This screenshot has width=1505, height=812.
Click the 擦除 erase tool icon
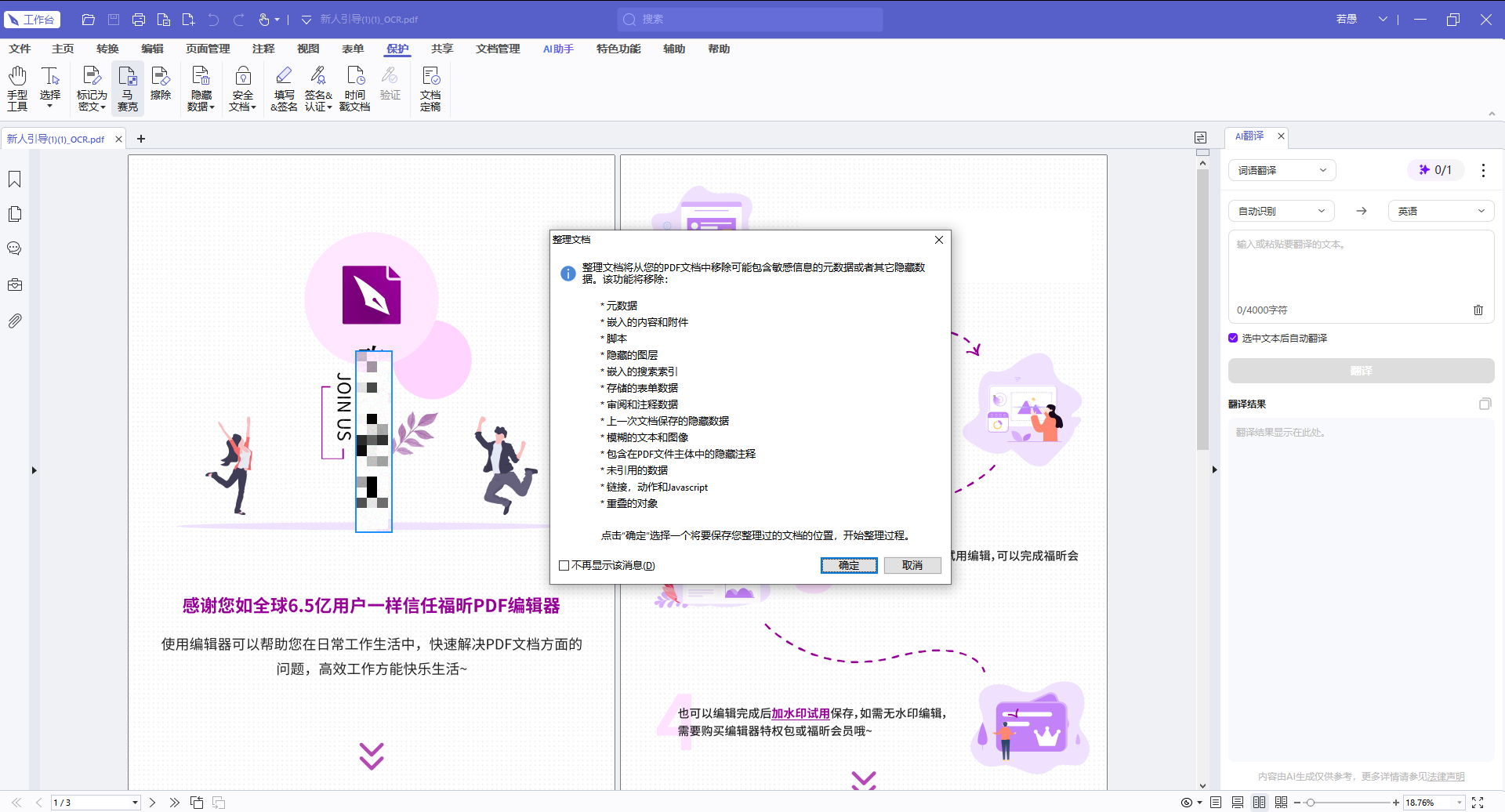161,83
